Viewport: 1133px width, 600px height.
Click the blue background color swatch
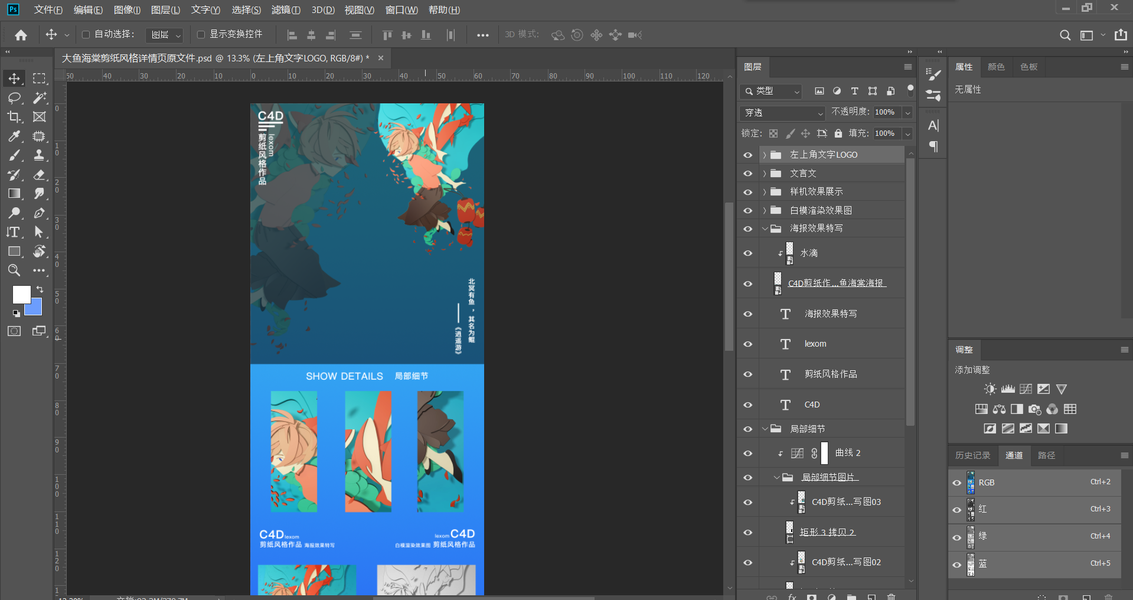(35, 309)
